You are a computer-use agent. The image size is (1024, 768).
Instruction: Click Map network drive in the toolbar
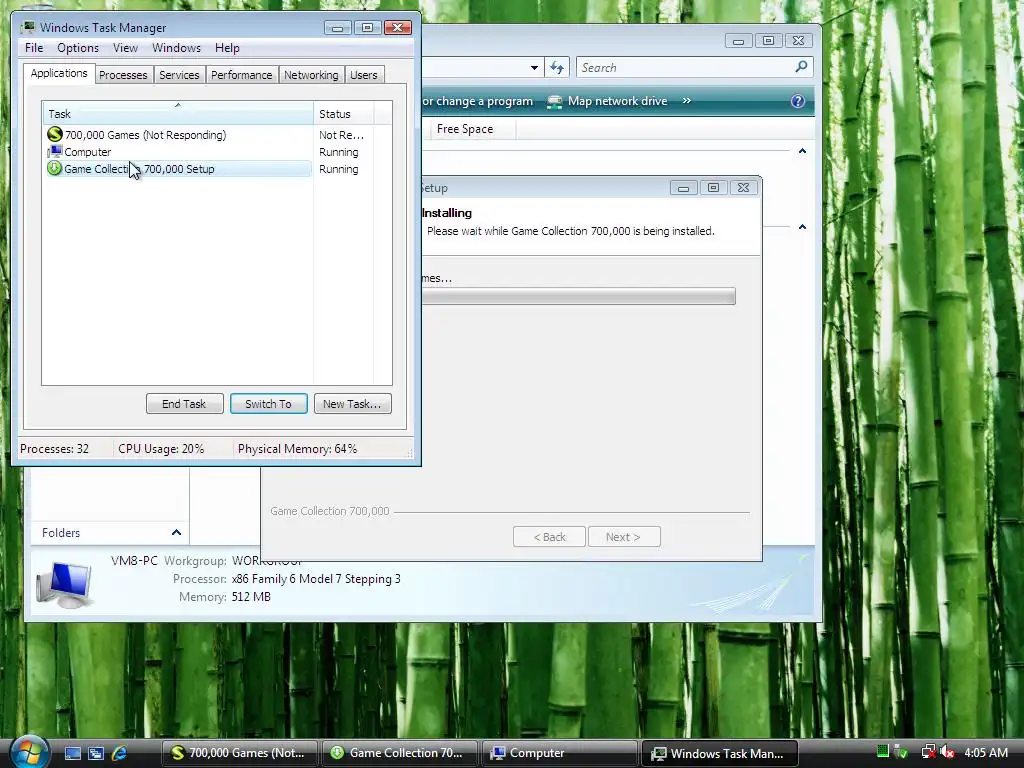[x=608, y=101]
